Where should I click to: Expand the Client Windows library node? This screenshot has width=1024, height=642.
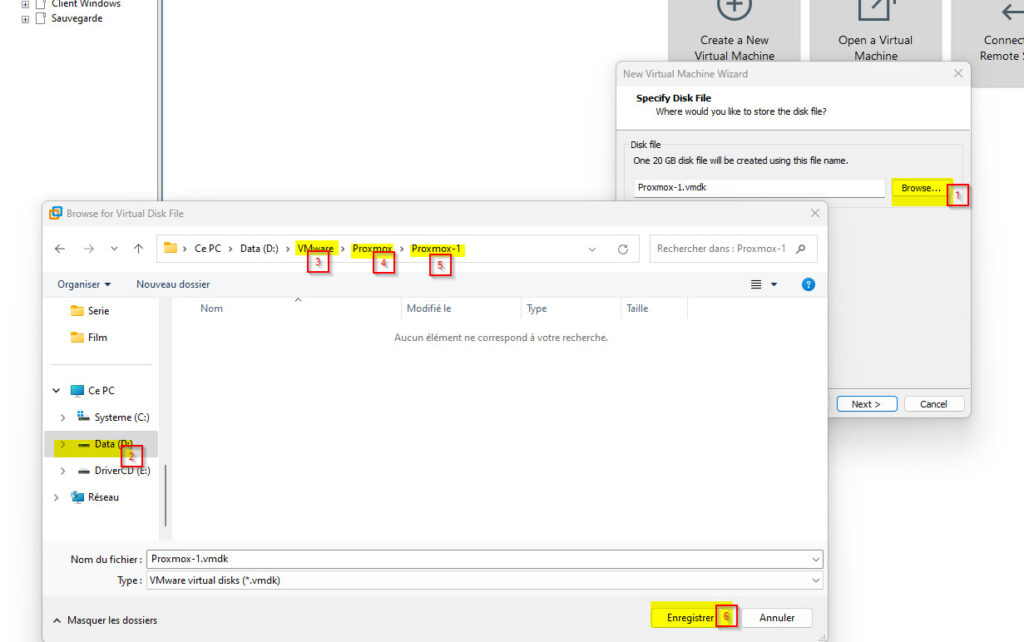[25, 4]
